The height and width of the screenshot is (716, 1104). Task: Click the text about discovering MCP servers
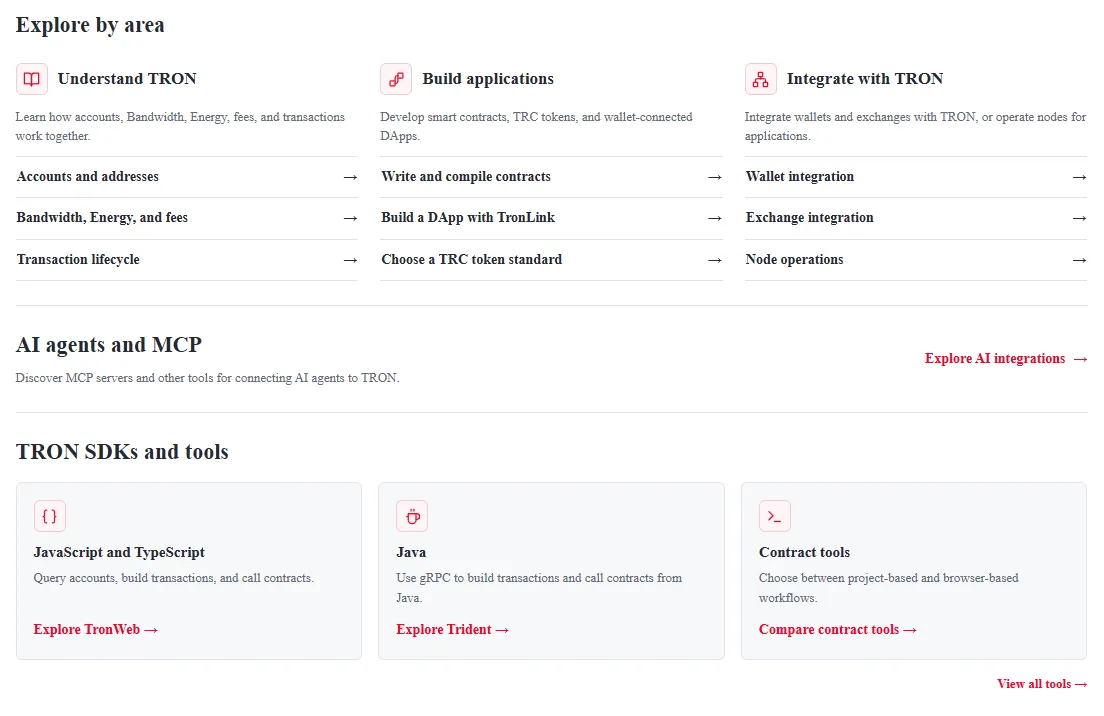point(207,378)
